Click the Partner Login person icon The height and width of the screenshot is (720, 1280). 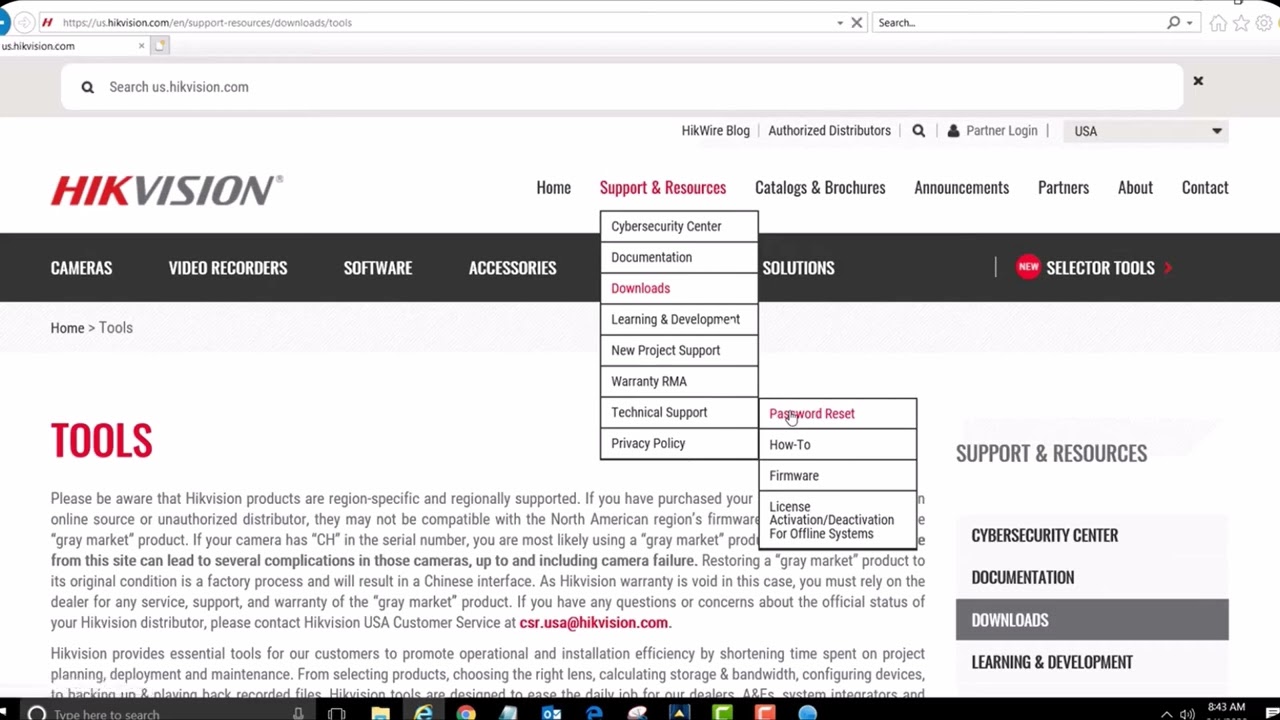tap(953, 131)
